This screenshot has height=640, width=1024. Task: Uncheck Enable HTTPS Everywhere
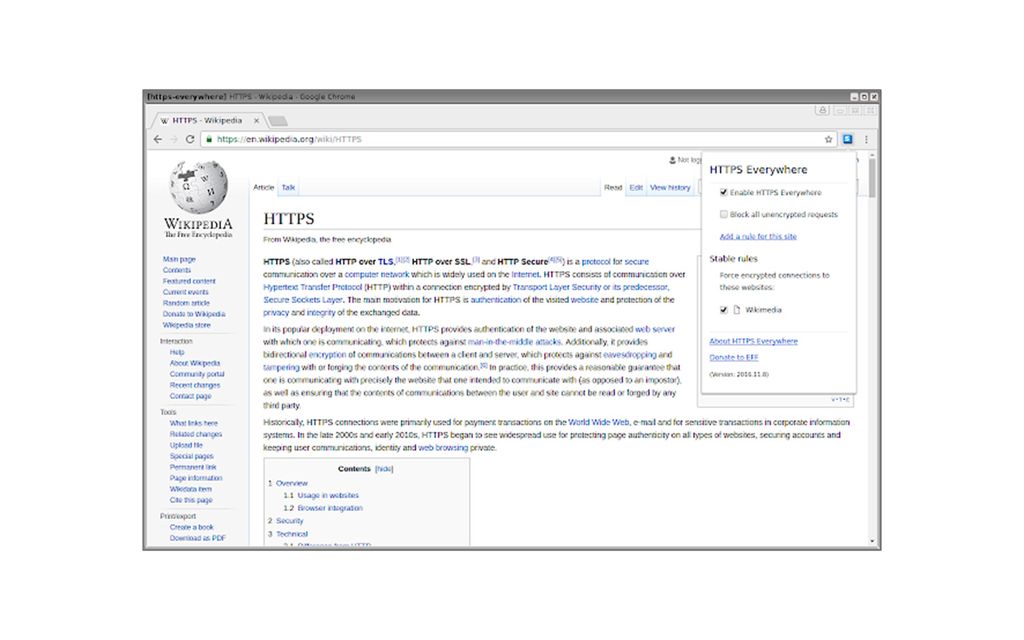(x=723, y=192)
